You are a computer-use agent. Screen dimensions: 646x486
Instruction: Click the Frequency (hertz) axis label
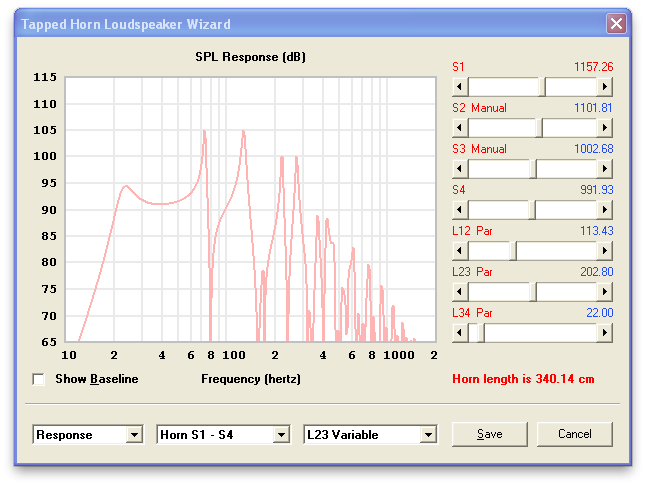(x=251, y=379)
